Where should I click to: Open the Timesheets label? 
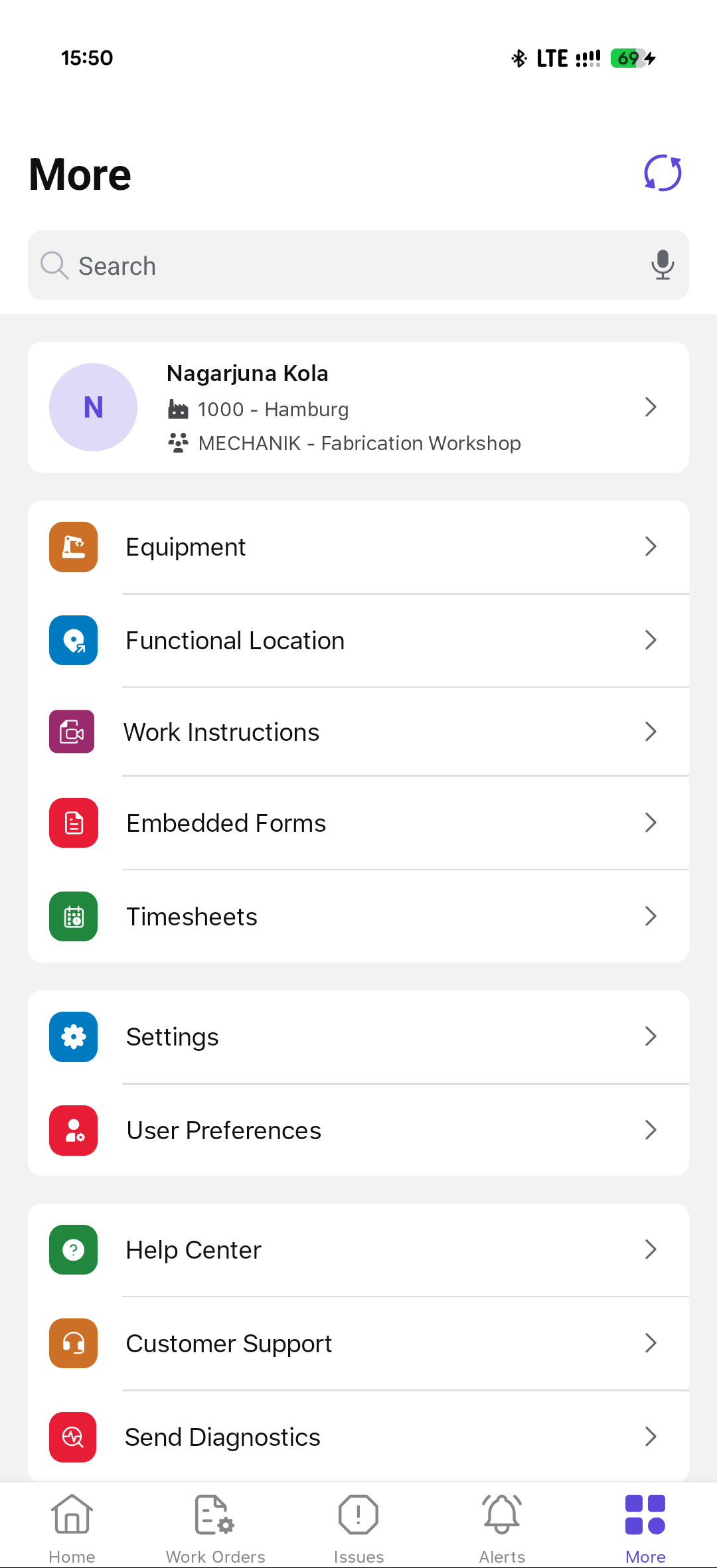click(x=192, y=917)
